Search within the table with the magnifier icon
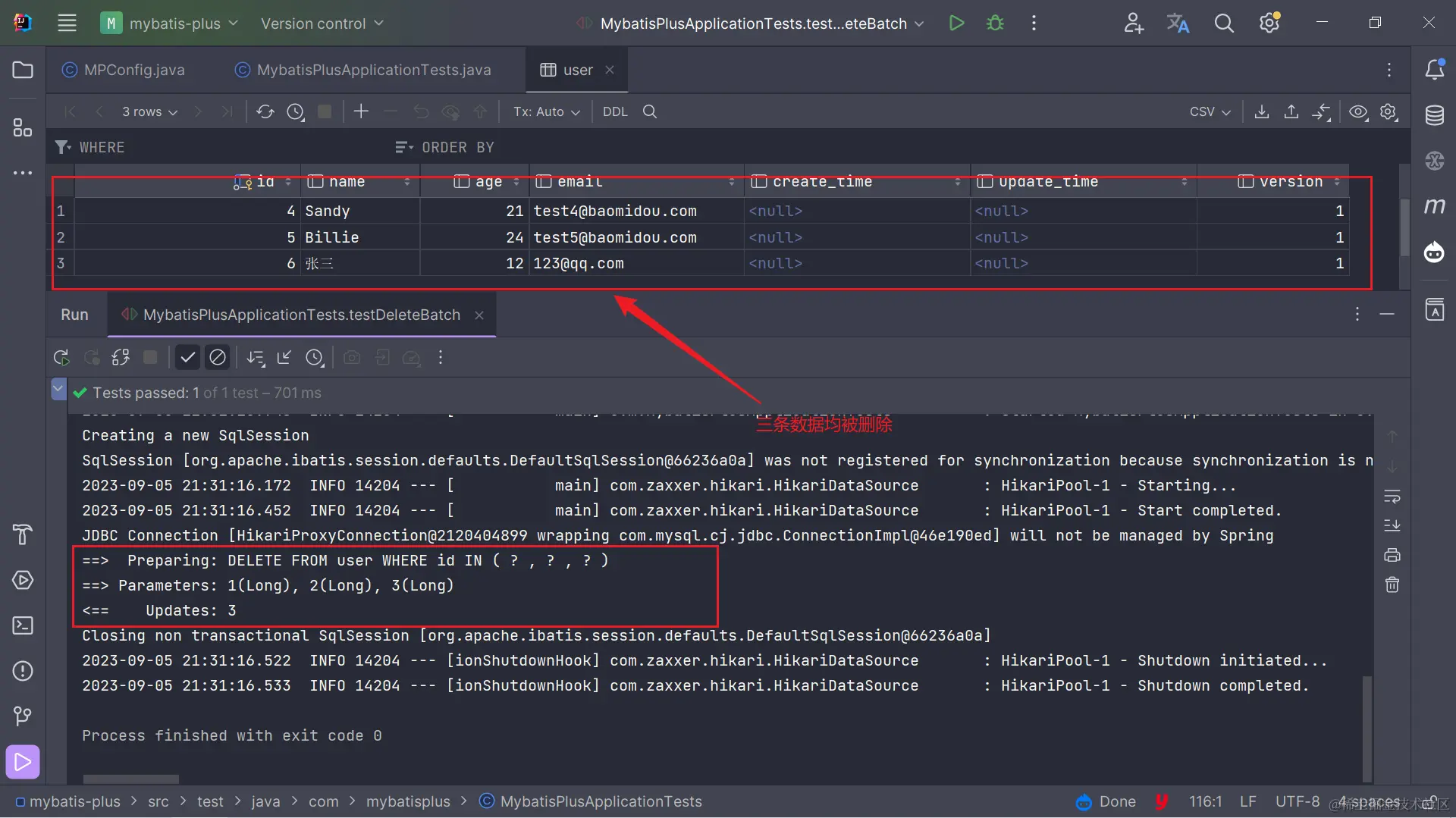 click(650, 111)
